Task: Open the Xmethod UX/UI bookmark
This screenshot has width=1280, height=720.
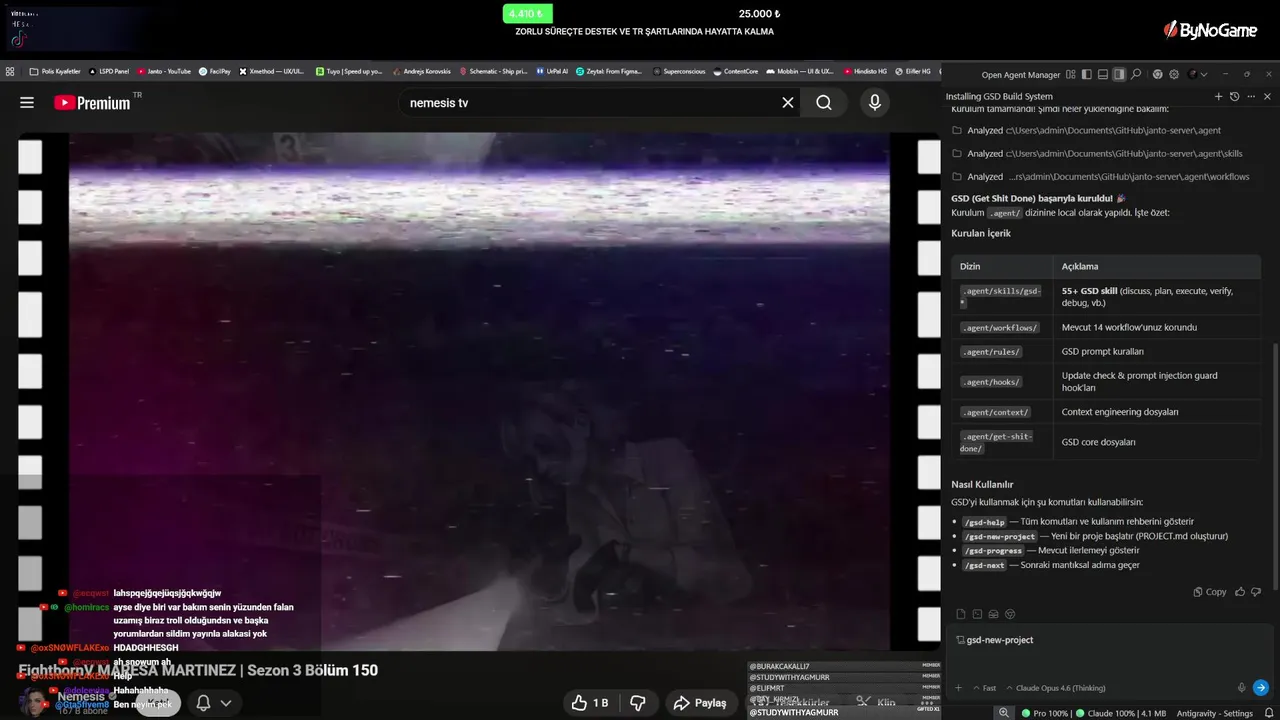Action: point(272,72)
